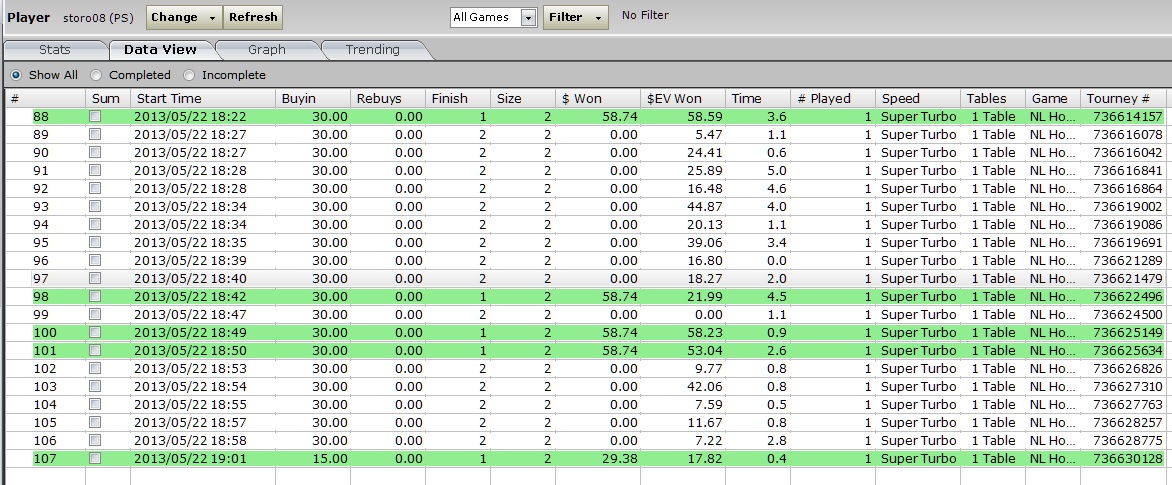Tick the Sum checkbox for row 98
This screenshot has height=485, width=1172.
pos(95,297)
